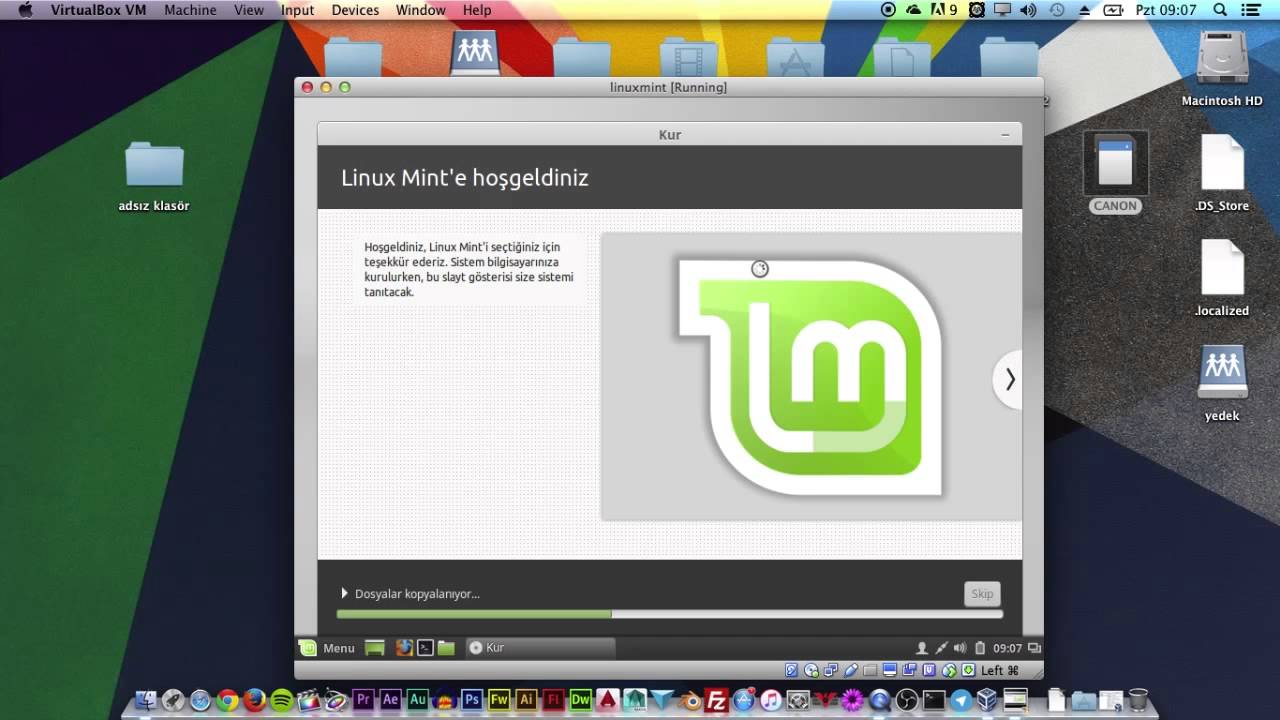The image size is (1280, 720).
Task: Select the Kur task in Mint panel
Action: [x=540, y=648]
